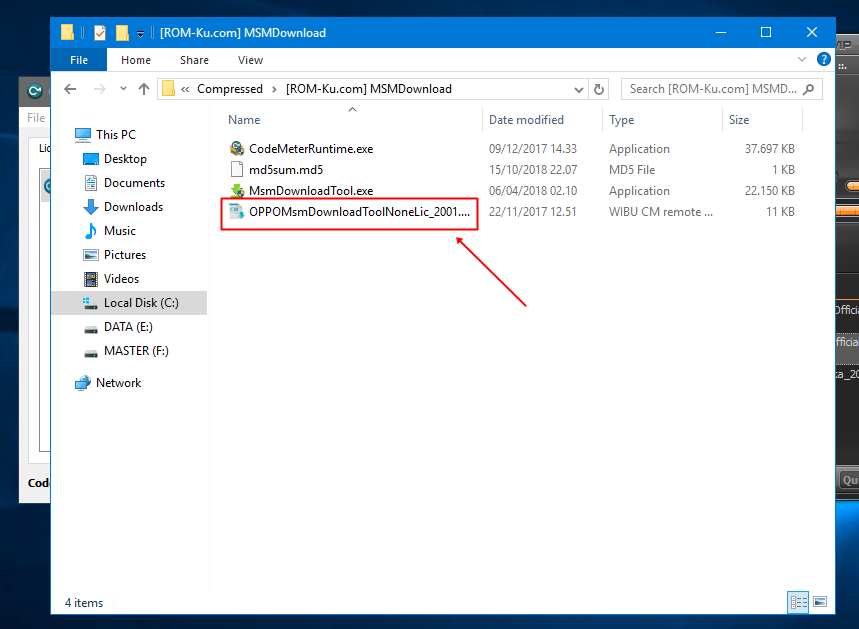Refresh the current folder view

[x=599, y=89]
